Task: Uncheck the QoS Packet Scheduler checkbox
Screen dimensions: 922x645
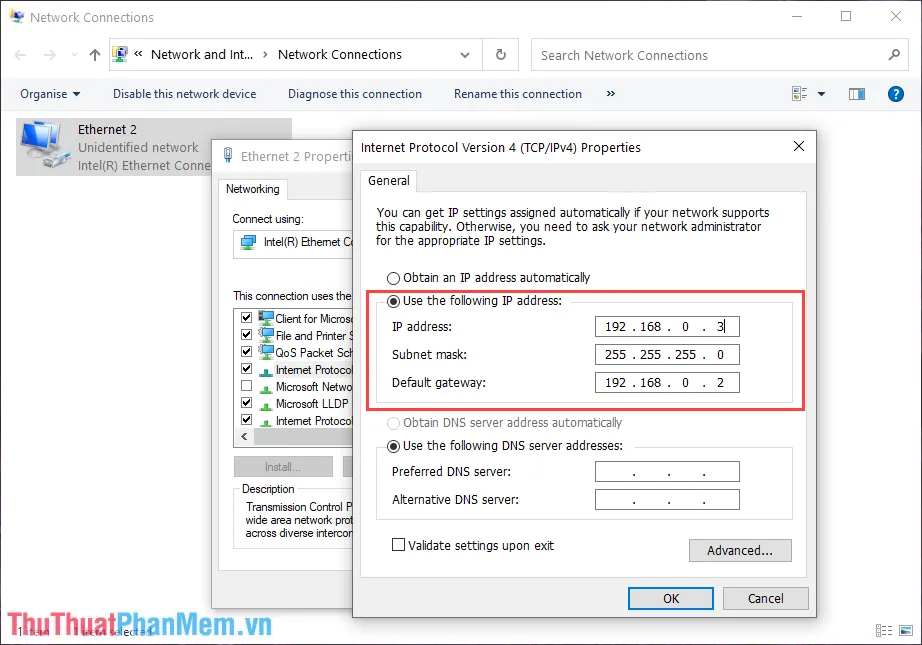Action: [x=246, y=353]
